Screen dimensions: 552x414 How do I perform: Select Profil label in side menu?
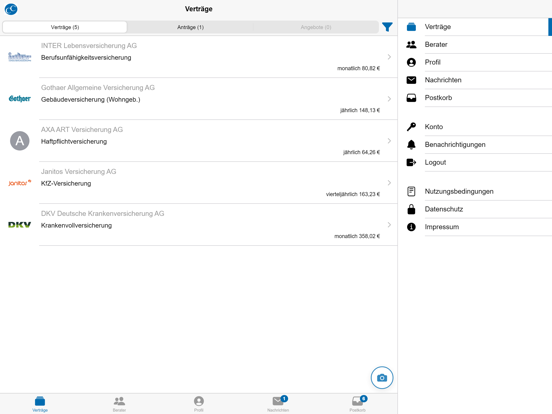coord(432,62)
